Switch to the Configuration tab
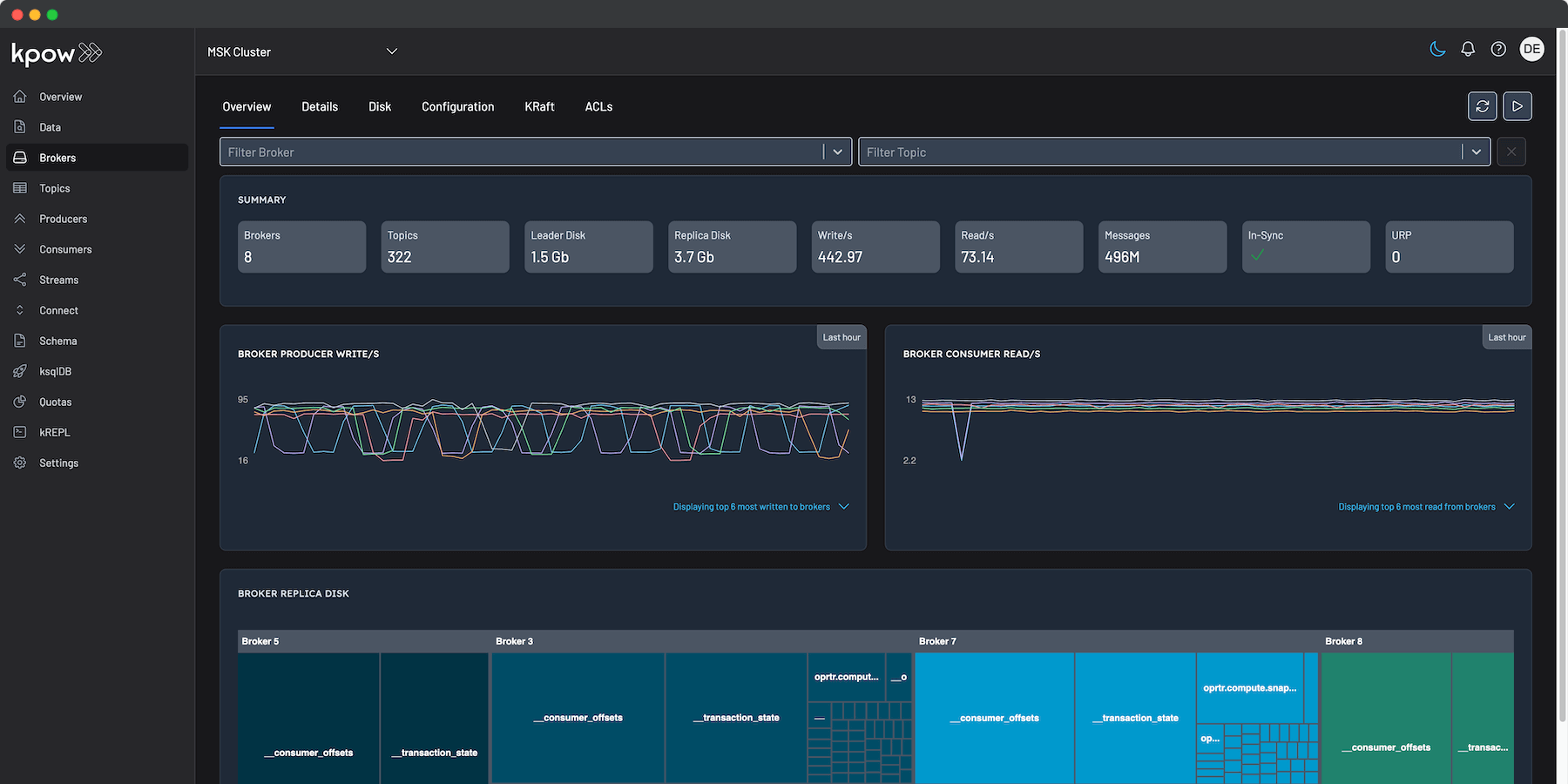 click(457, 106)
